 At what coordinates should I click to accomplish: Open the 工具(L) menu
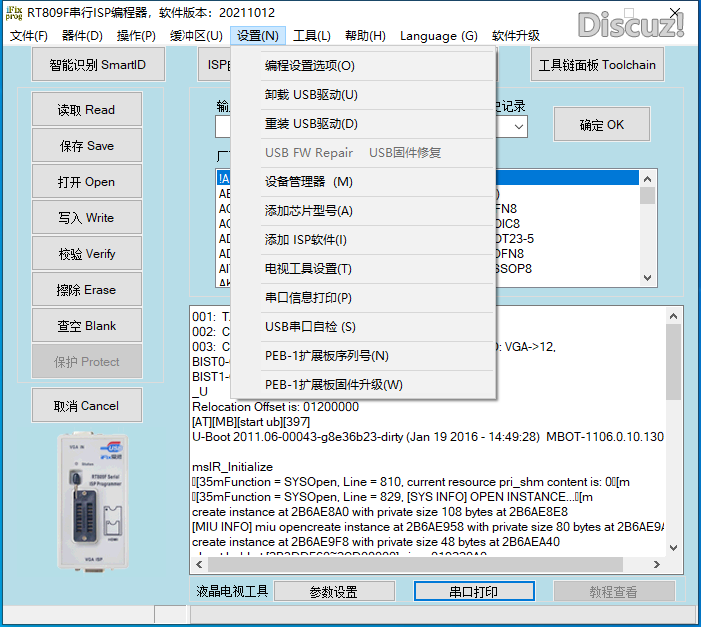(x=312, y=36)
